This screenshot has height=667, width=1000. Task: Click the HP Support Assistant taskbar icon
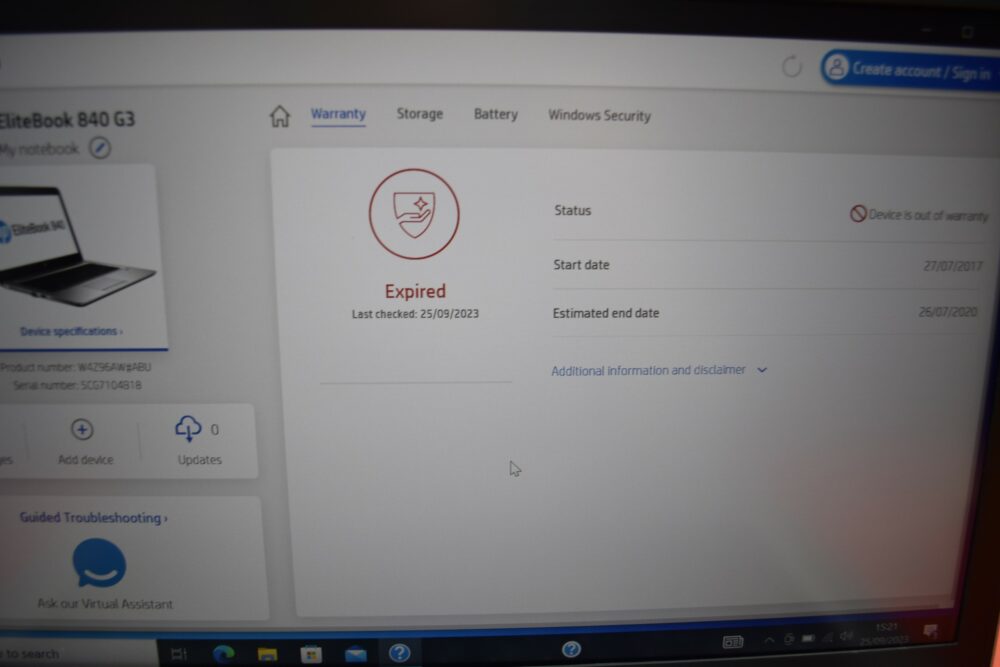(399, 653)
